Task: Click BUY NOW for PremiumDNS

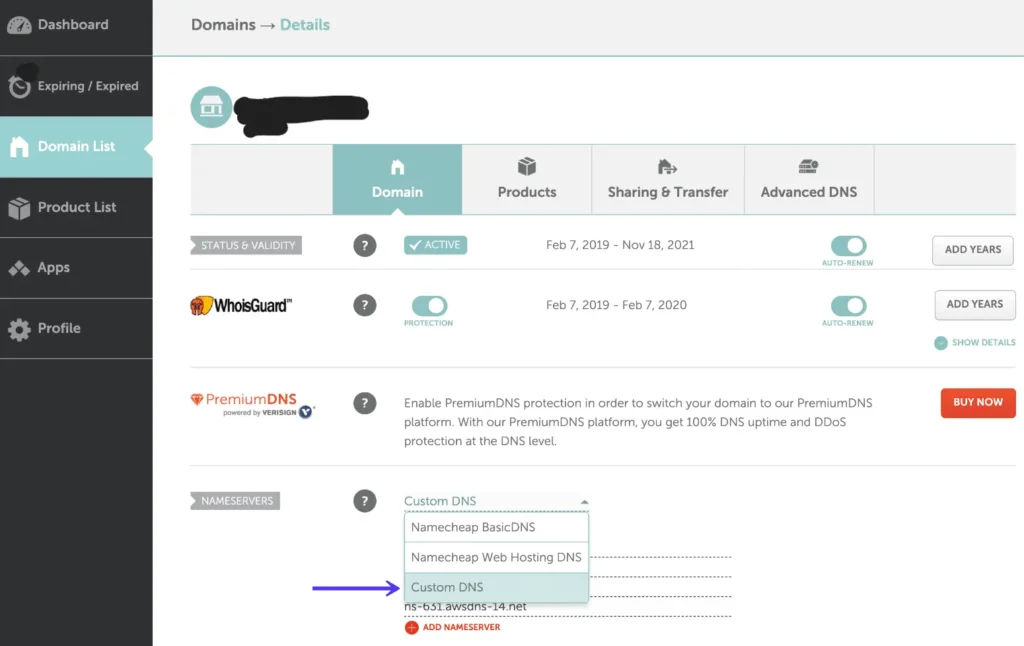Action: [977, 403]
